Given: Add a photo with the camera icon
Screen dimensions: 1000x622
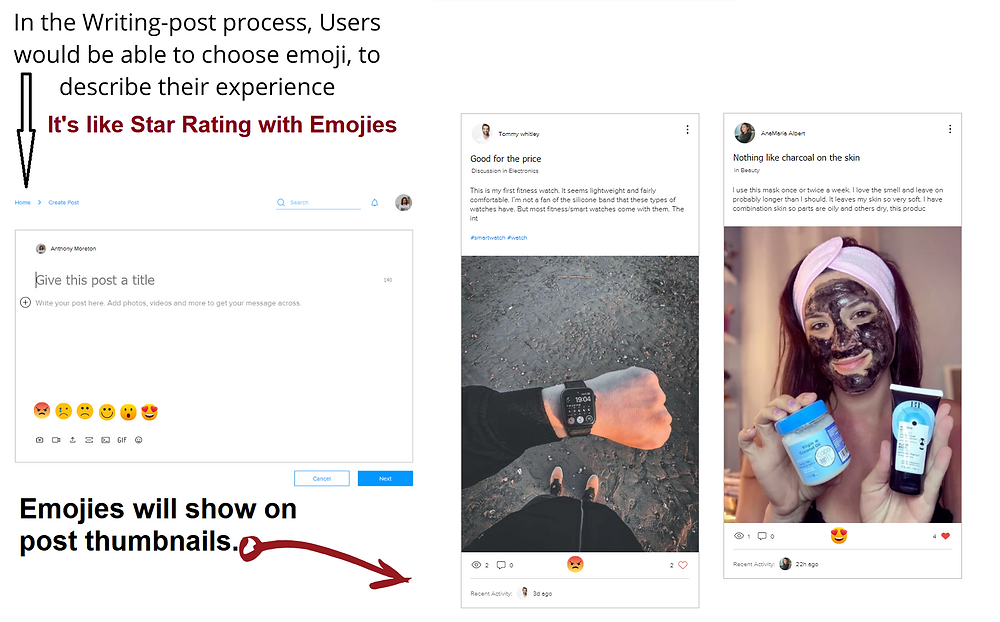Looking at the screenshot, I should click(x=40, y=440).
